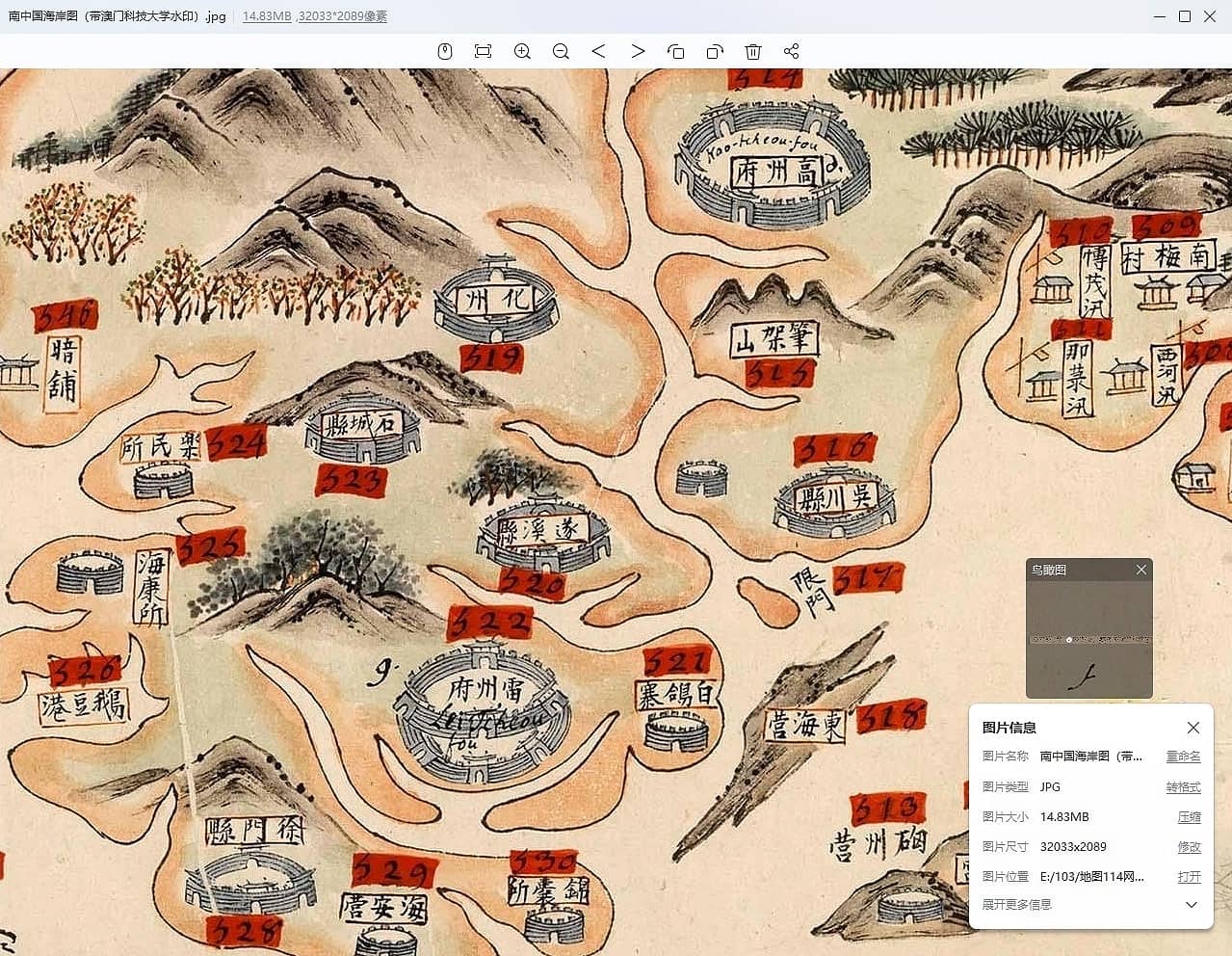This screenshot has height=956, width=1232.
Task: Click the 东海营 label on the map
Action: tap(805, 724)
